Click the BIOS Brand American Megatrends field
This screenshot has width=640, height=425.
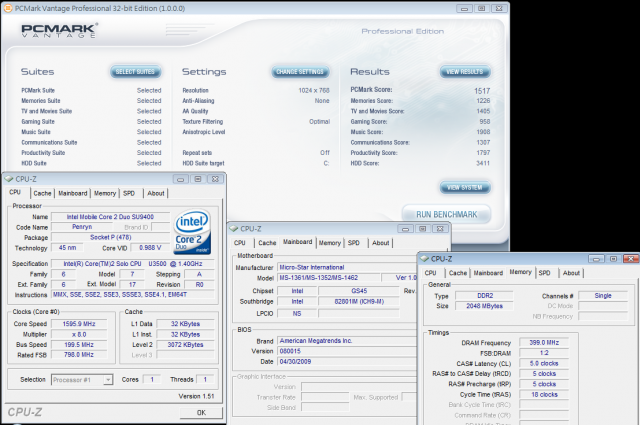point(347,340)
